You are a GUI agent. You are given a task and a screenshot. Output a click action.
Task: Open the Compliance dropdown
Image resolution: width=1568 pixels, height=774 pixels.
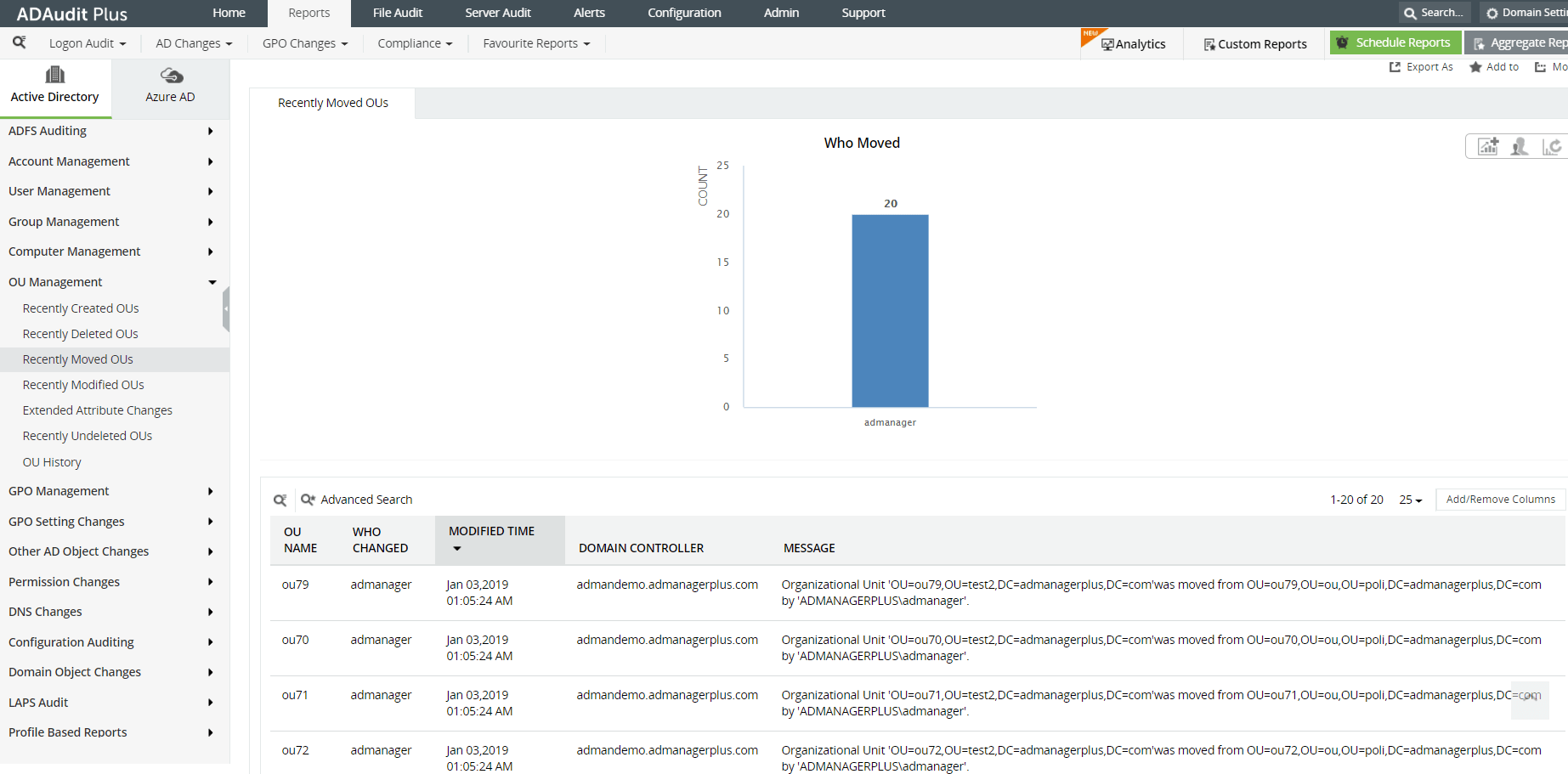click(415, 43)
